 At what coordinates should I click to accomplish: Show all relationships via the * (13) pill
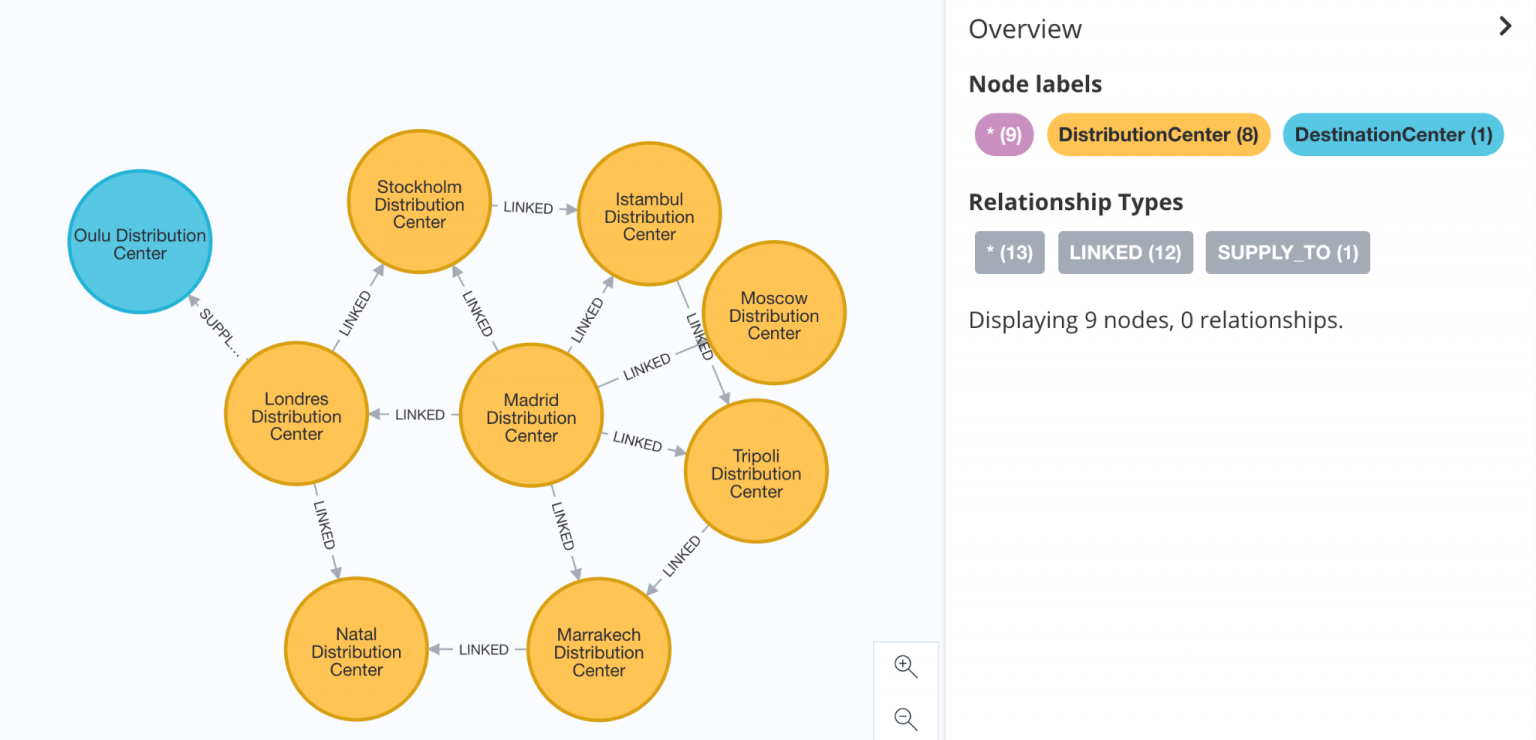coord(1009,252)
